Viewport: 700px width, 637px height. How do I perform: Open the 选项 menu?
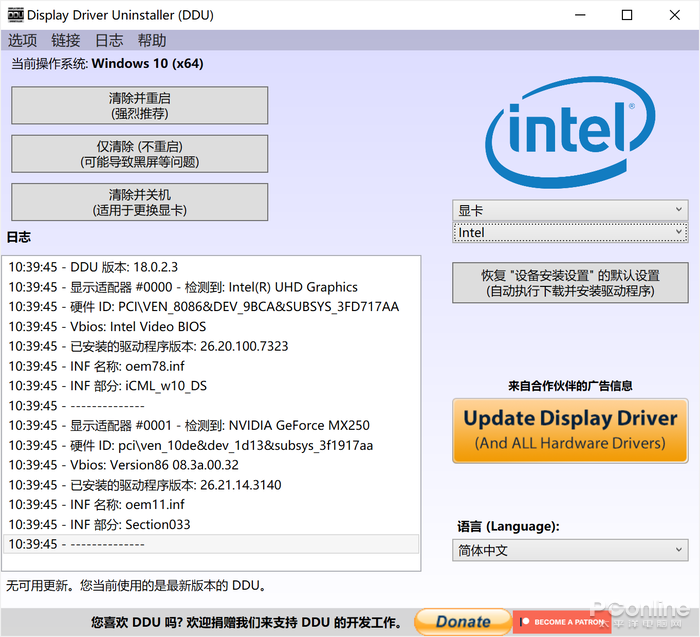tap(22, 41)
